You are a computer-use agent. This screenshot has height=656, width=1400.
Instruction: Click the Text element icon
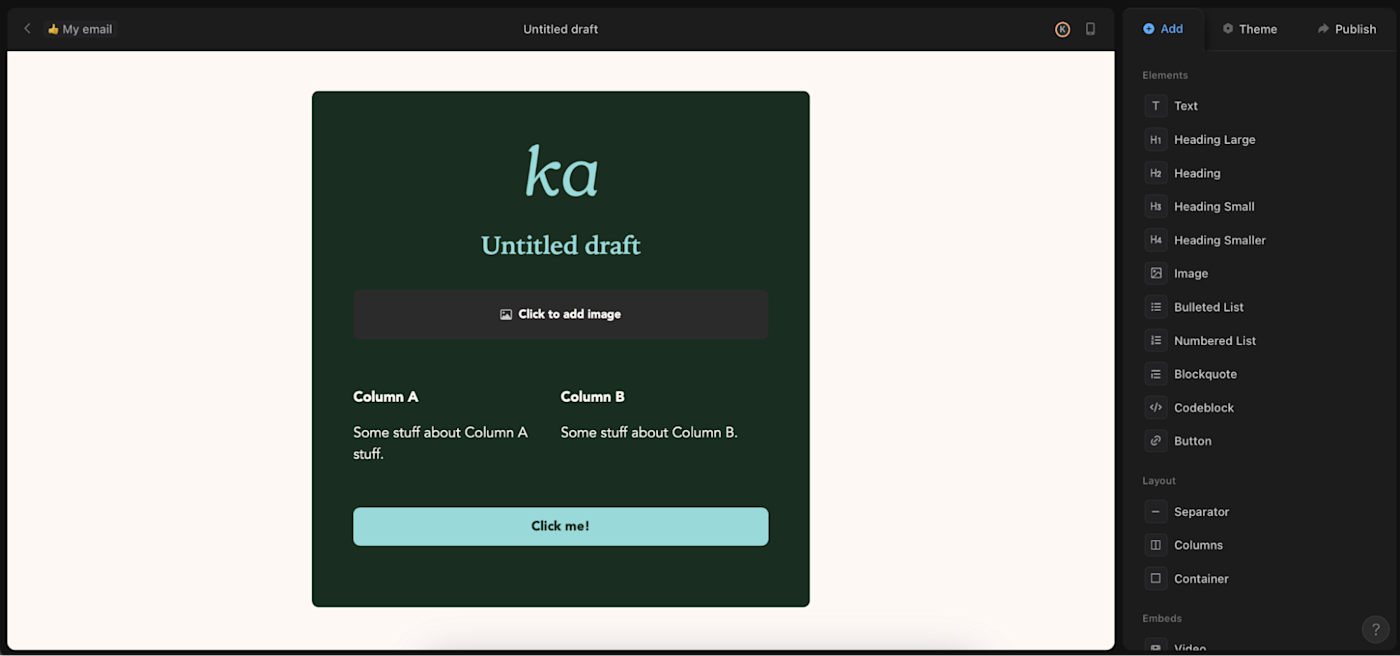(1156, 106)
